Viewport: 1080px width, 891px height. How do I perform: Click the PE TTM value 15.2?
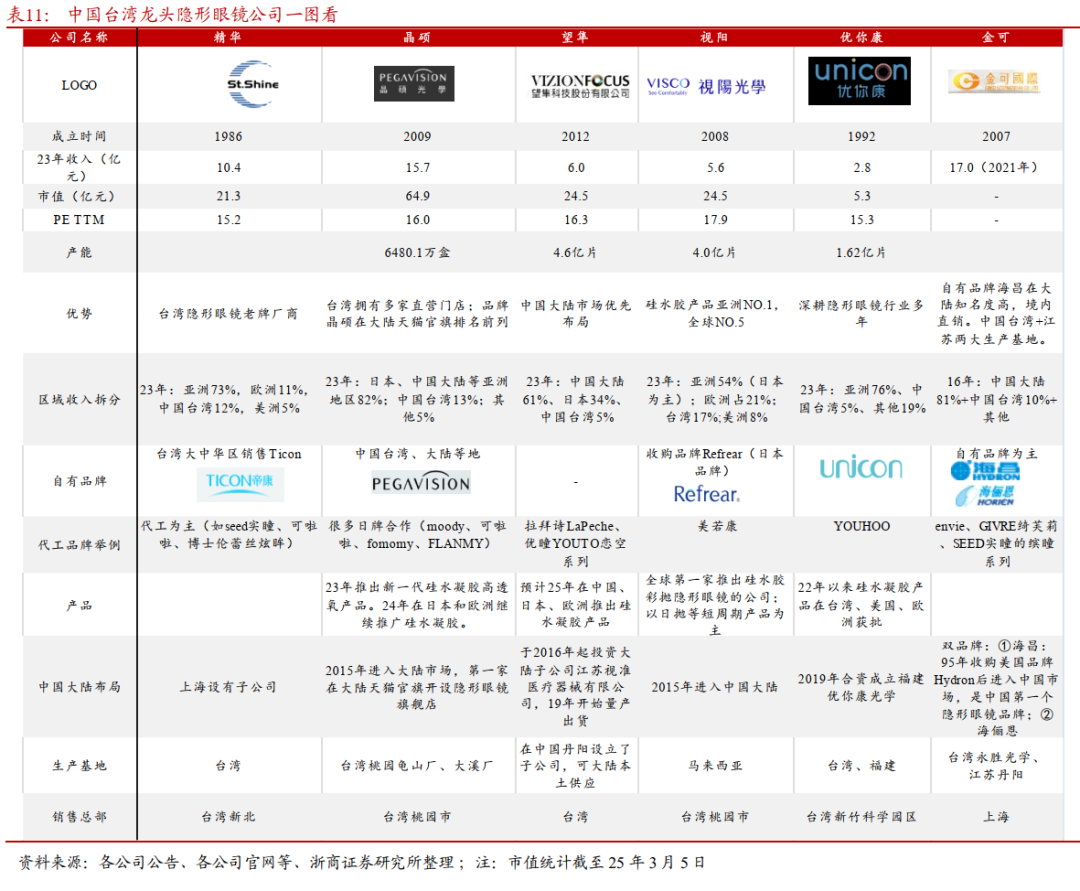pyautogui.click(x=228, y=220)
